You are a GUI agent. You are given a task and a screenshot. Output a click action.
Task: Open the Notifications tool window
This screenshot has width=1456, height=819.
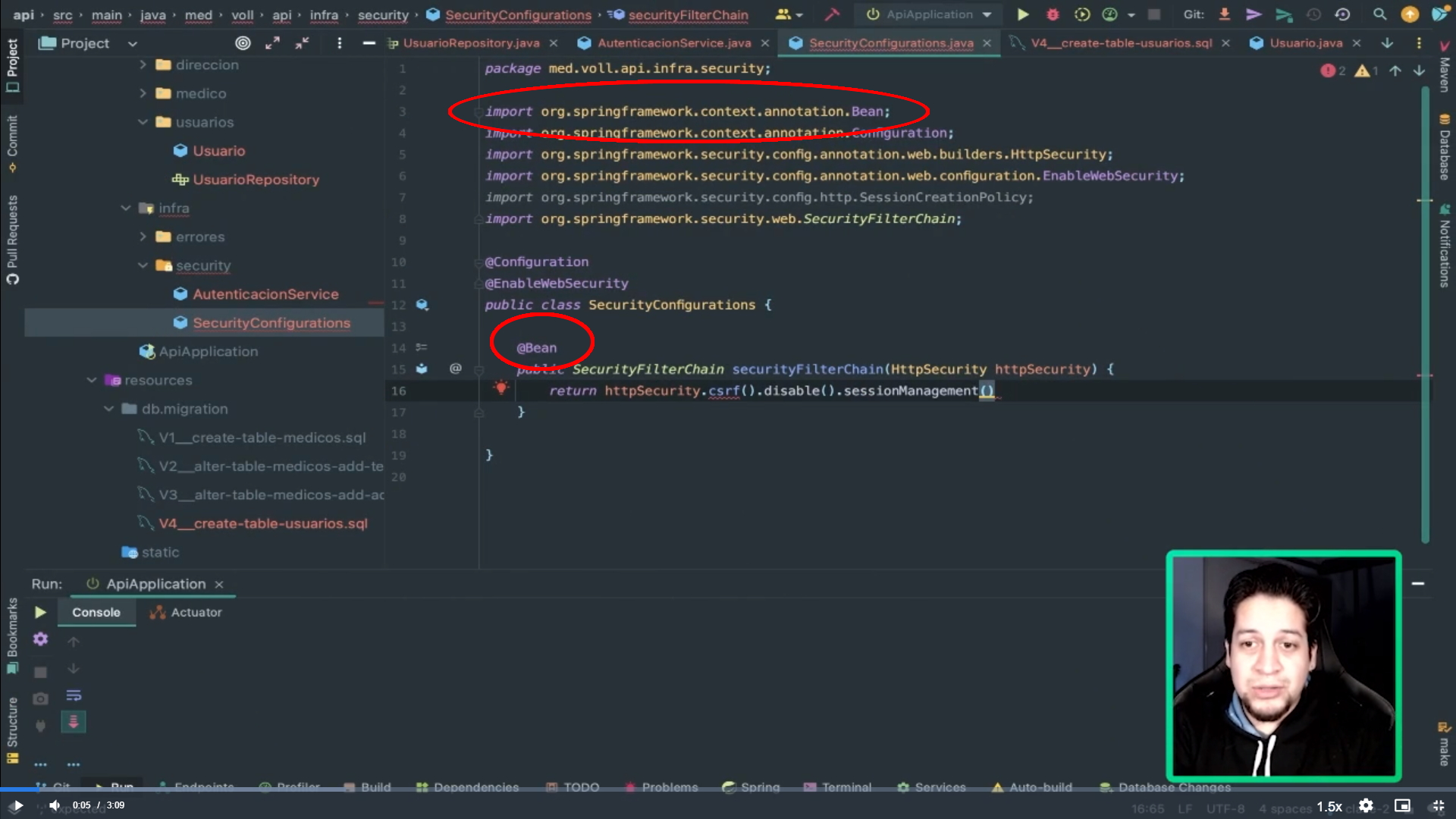click(1445, 246)
